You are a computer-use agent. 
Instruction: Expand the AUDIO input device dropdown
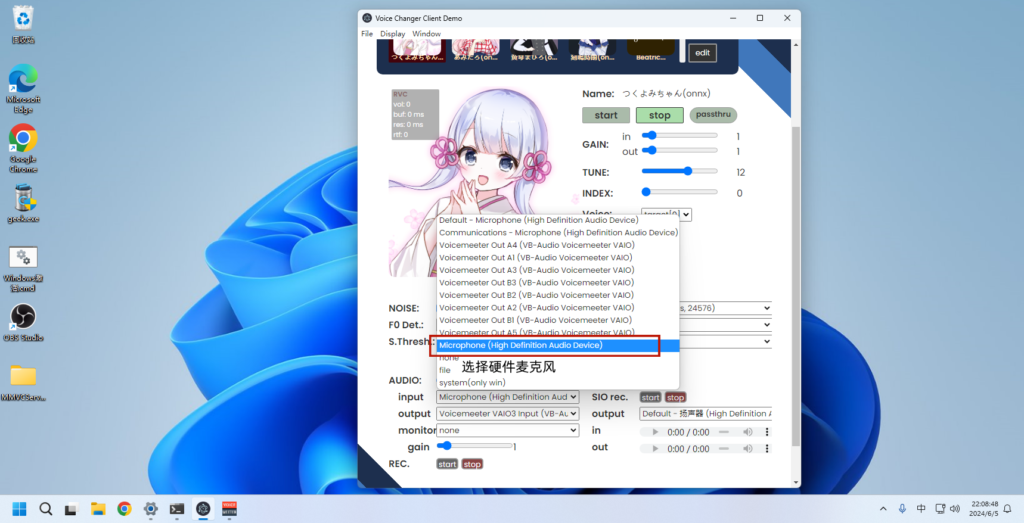click(507, 397)
